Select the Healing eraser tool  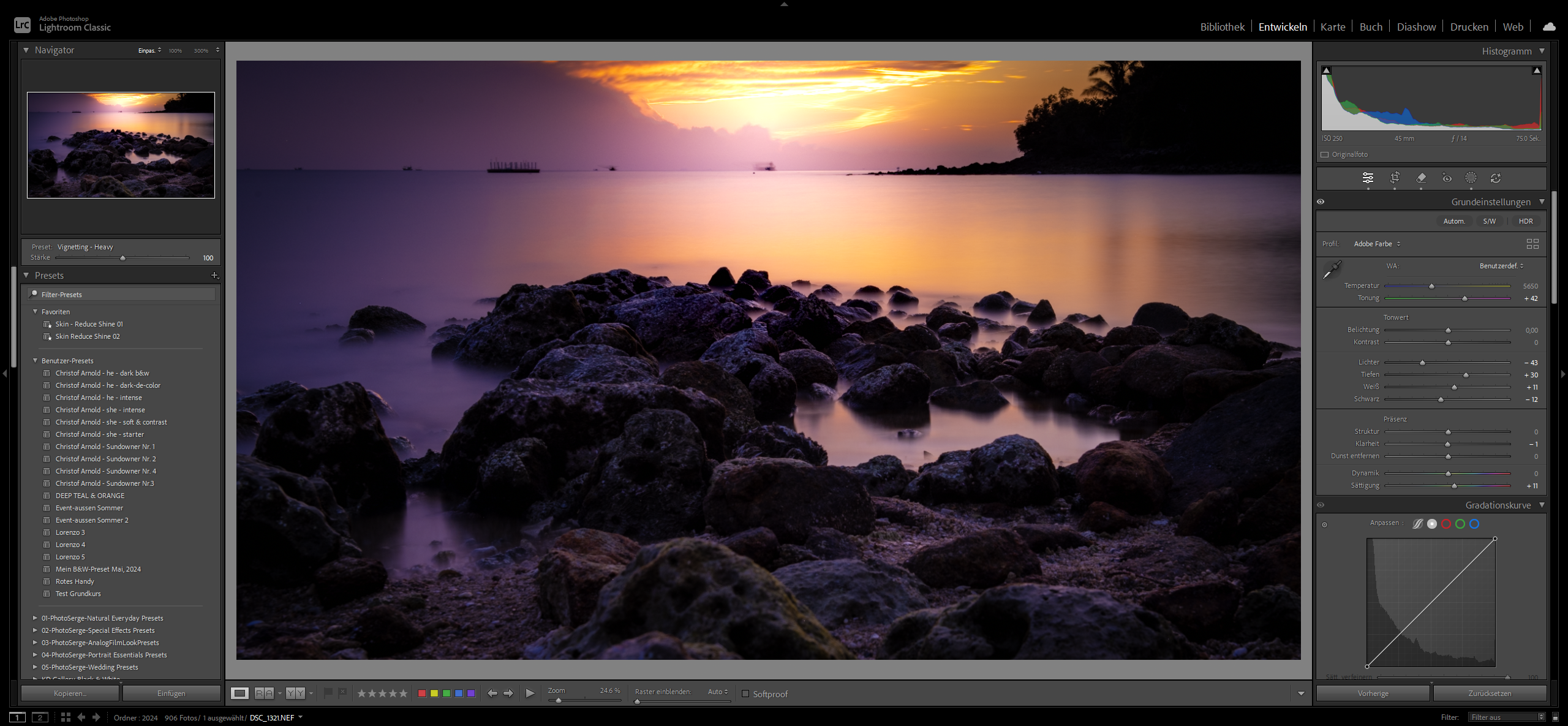click(x=1421, y=178)
